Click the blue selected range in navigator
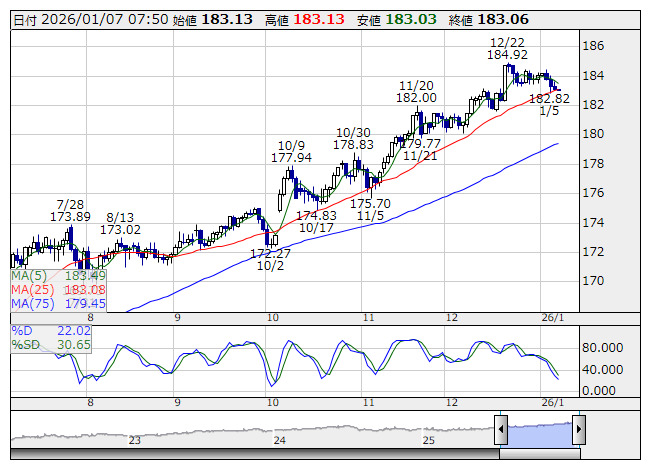653x470 pixels. pos(539,430)
